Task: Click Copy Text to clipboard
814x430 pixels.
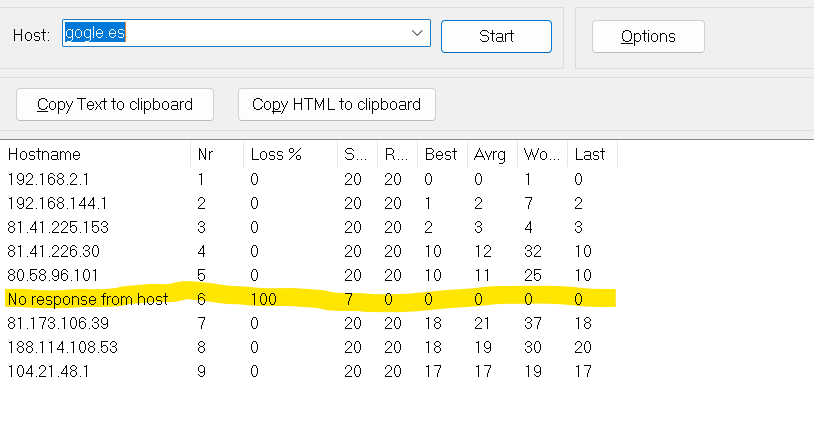Action: coord(117,104)
